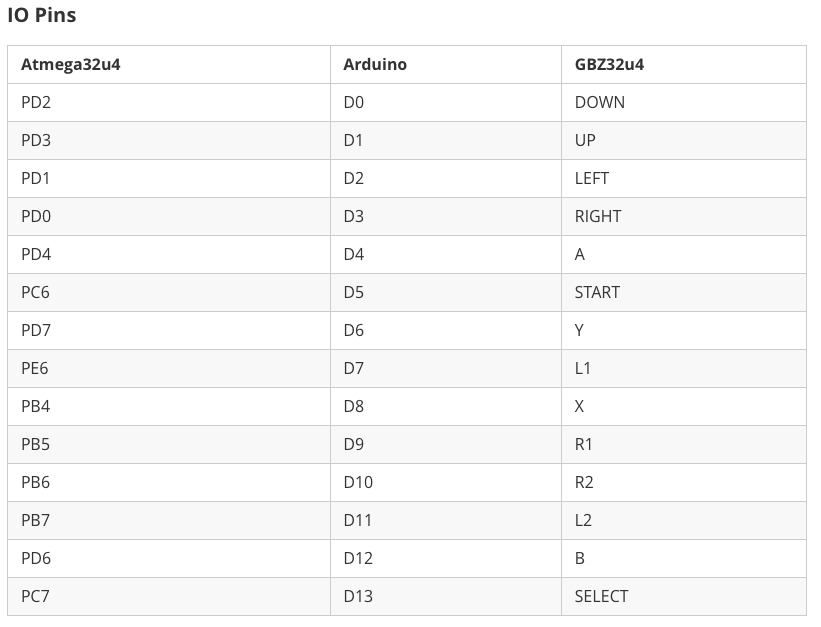The height and width of the screenshot is (627, 821).
Task: Click the D7 Arduino cell
Action: point(446,368)
